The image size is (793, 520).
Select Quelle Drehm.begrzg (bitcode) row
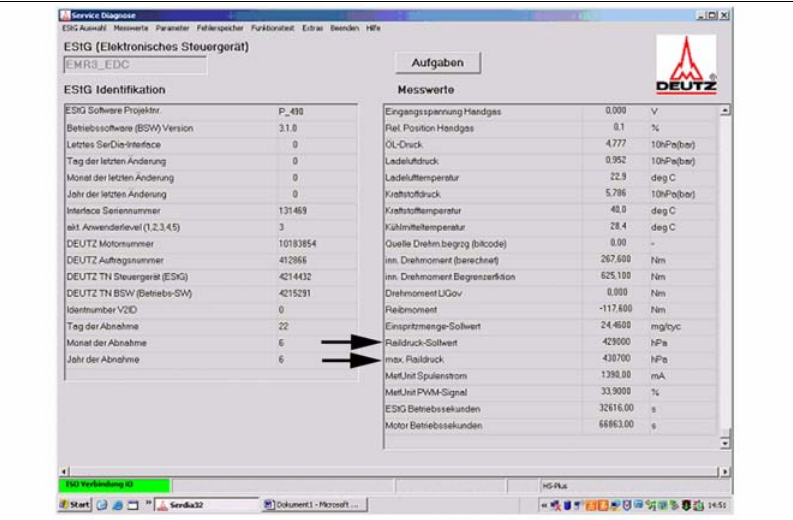click(550, 243)
